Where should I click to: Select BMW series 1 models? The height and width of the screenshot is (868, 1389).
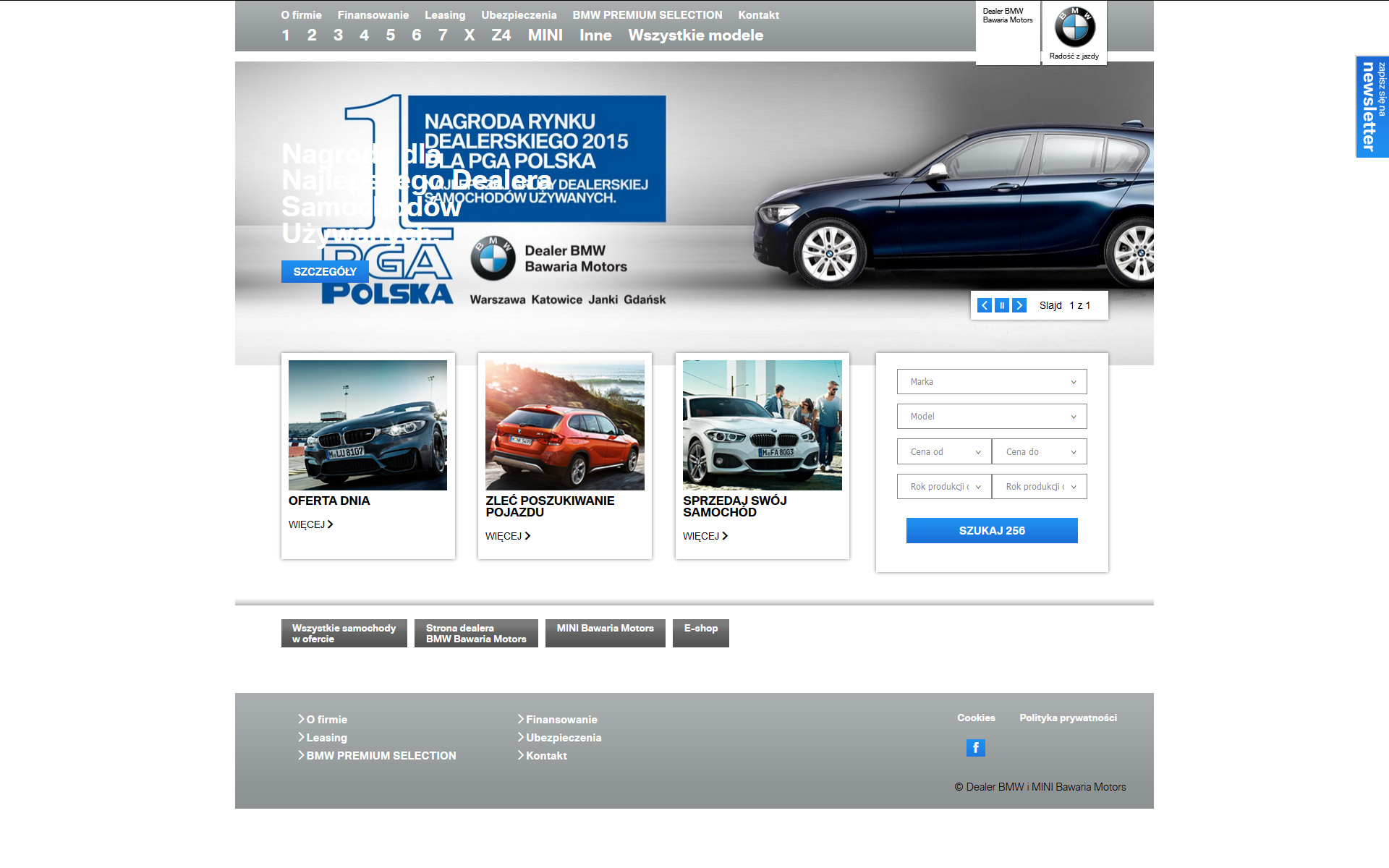pyautogui.click(x=286, y=35)
